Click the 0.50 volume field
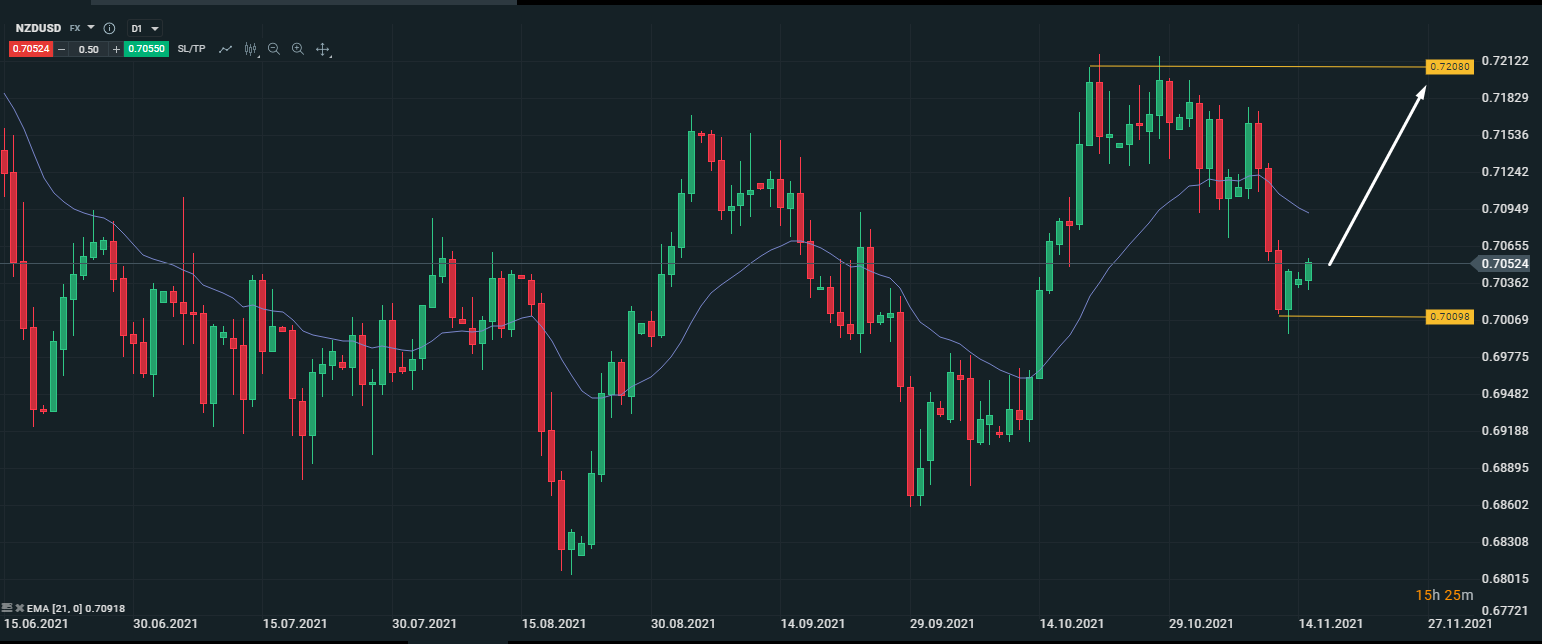 tap(88, 49)
